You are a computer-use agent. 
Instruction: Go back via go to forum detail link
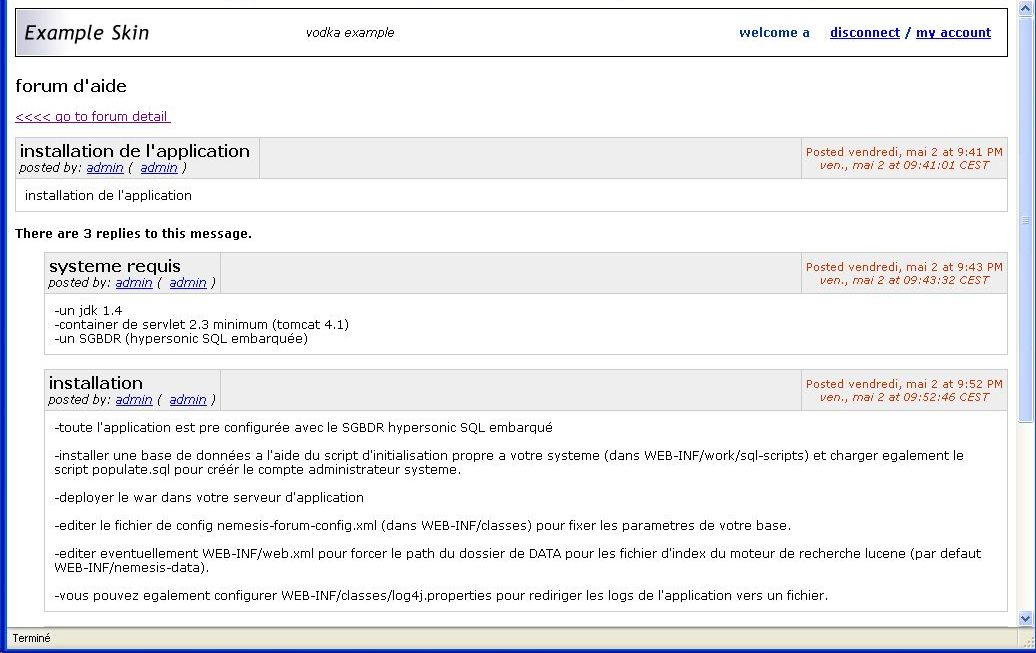pos(92,116)
